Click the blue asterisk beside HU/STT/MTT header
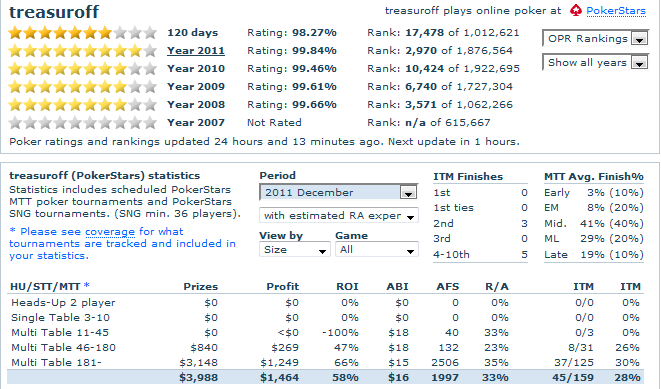This screenshot has width=661, height=389. (86, 285)
